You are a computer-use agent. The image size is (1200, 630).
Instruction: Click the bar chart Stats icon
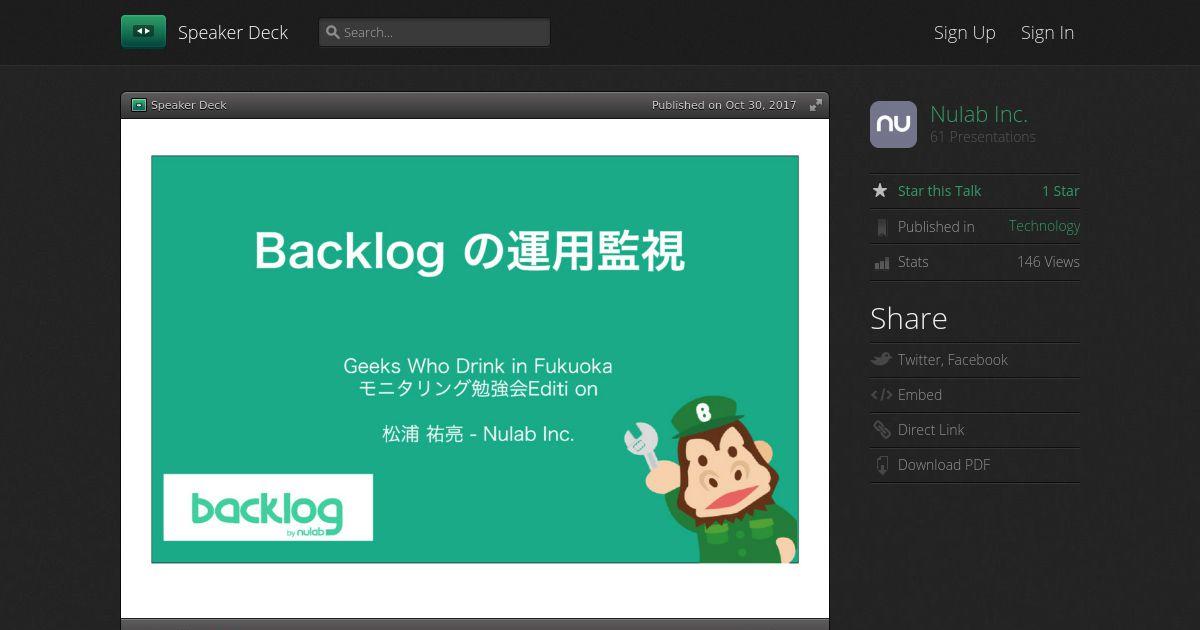881,263
